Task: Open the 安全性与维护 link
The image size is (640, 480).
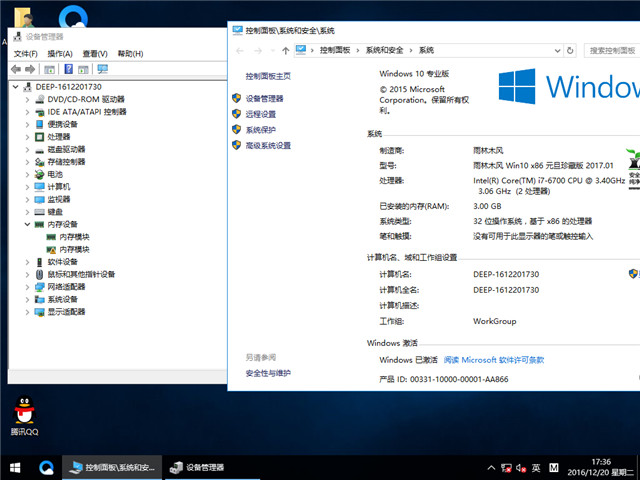Action: tap(268, 373)
